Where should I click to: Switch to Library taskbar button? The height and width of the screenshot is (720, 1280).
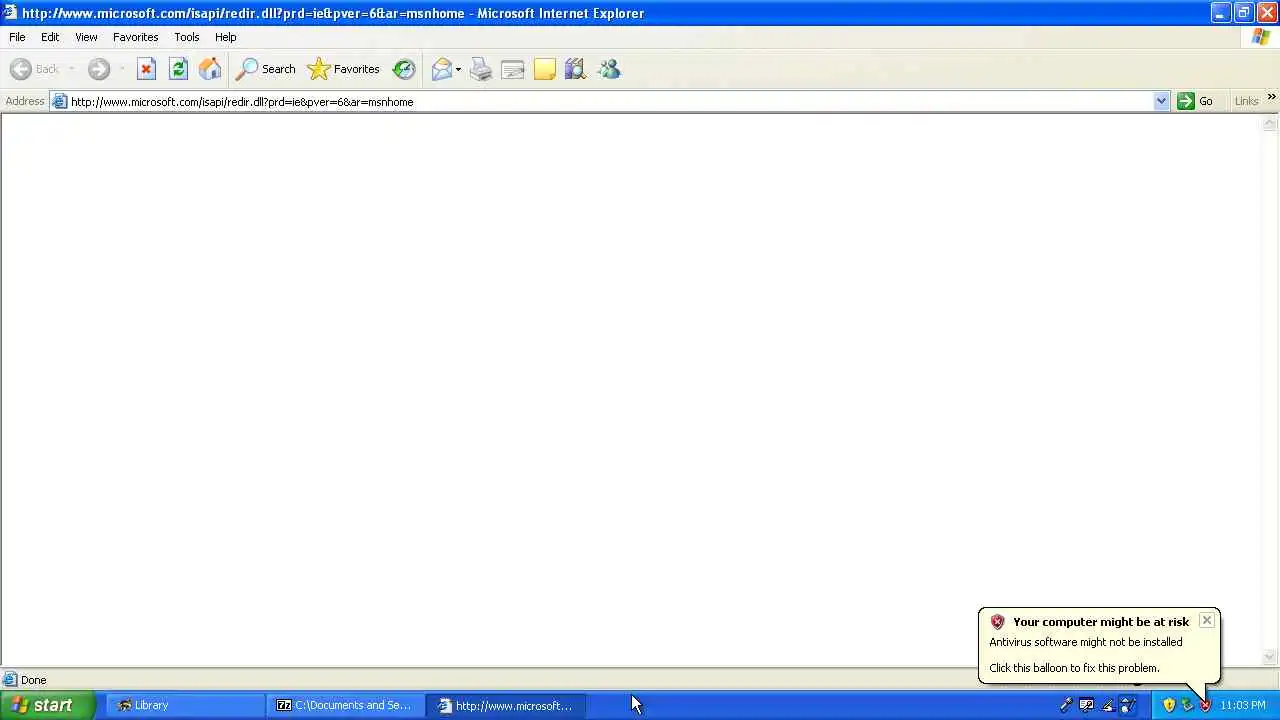[185, 705]
